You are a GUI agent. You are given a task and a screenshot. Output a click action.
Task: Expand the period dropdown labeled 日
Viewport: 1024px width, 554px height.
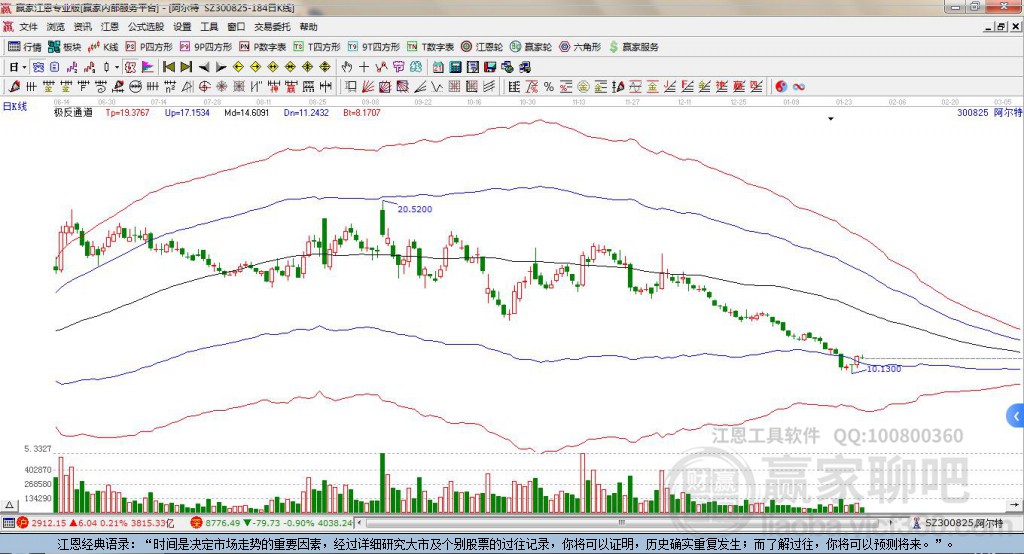coord(20,67)
